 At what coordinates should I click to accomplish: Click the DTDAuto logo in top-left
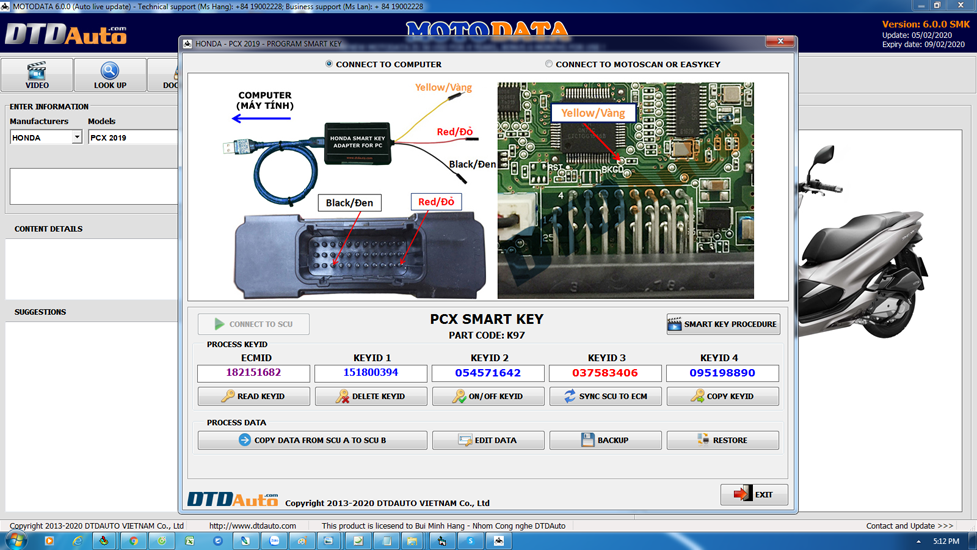point(66,35)
